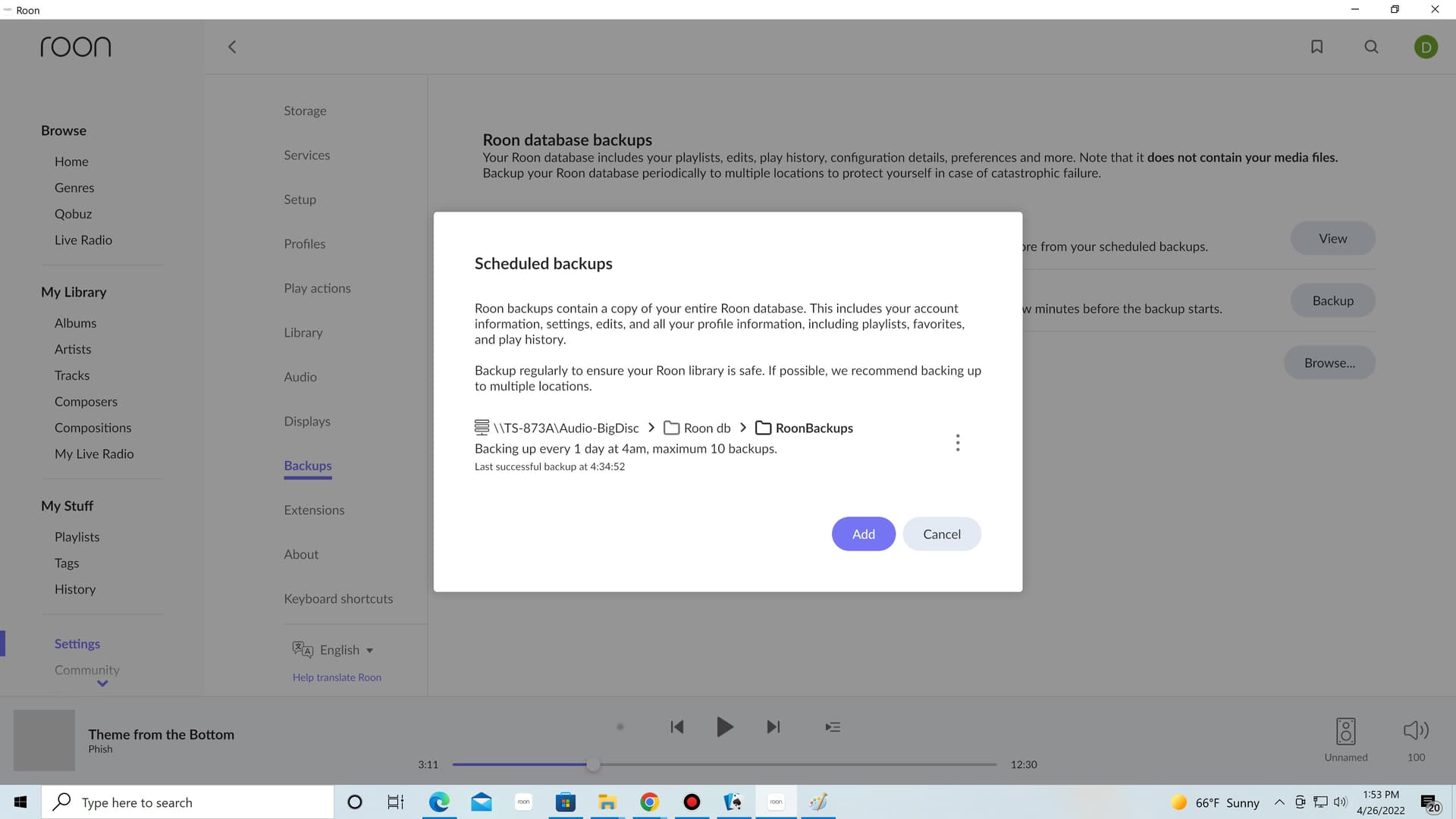The height and width of the screenshot is (819, 1456).
Task: Expand sidebar with down chevron below Community
Action: pyautogui.click(x=102, y=684)
